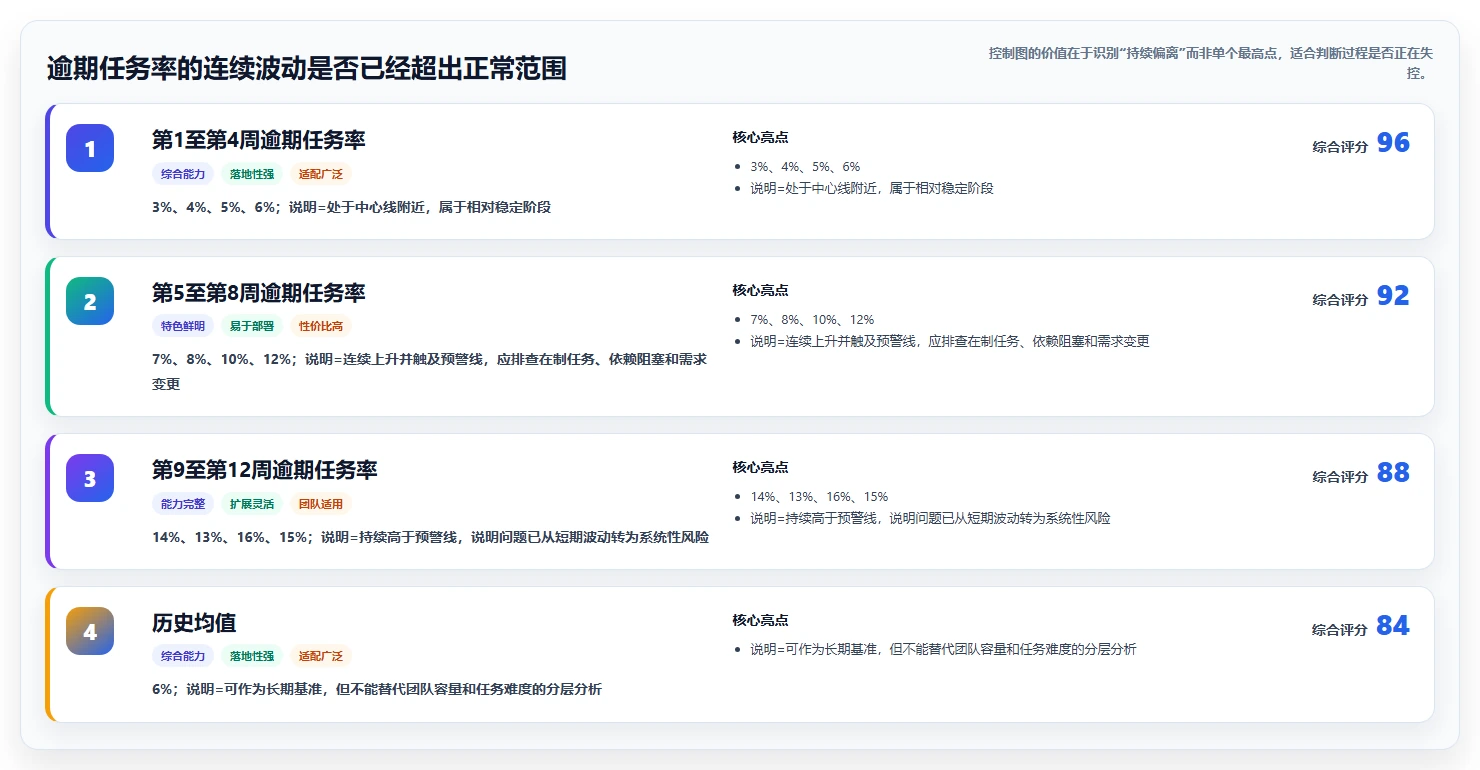
Task: Click the score value 92
Action: 1393,296
